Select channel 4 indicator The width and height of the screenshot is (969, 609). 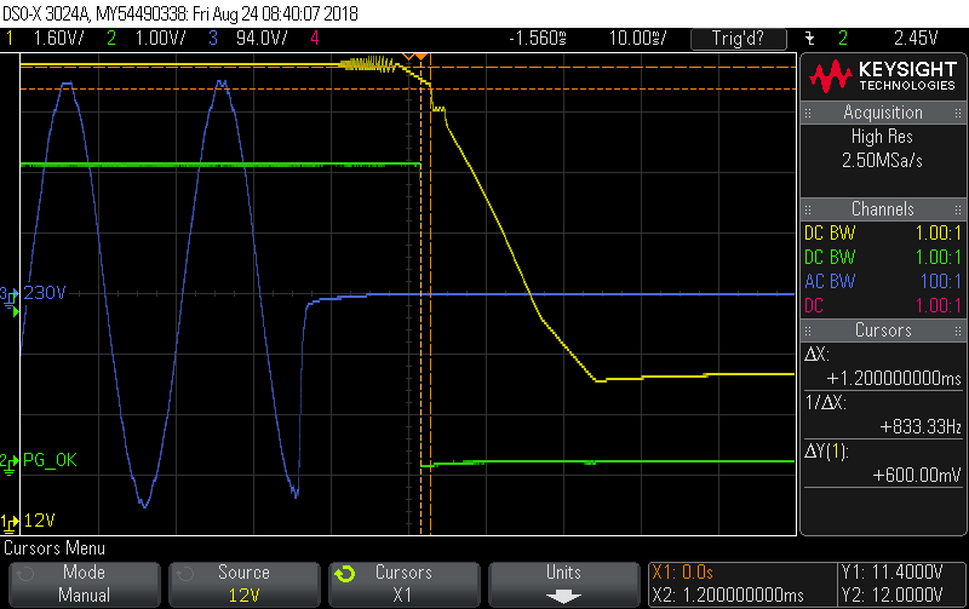tap(315, 38)
